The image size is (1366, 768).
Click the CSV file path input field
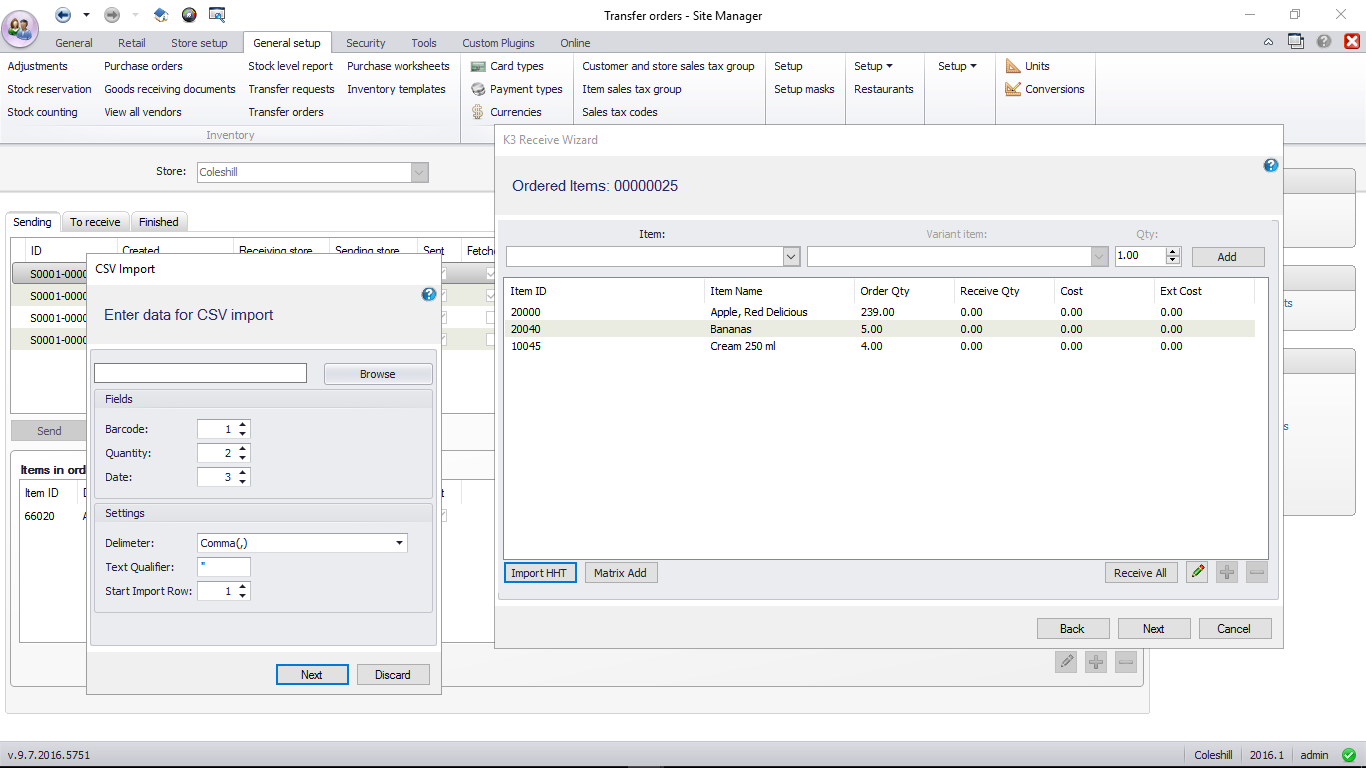[200, 373]
